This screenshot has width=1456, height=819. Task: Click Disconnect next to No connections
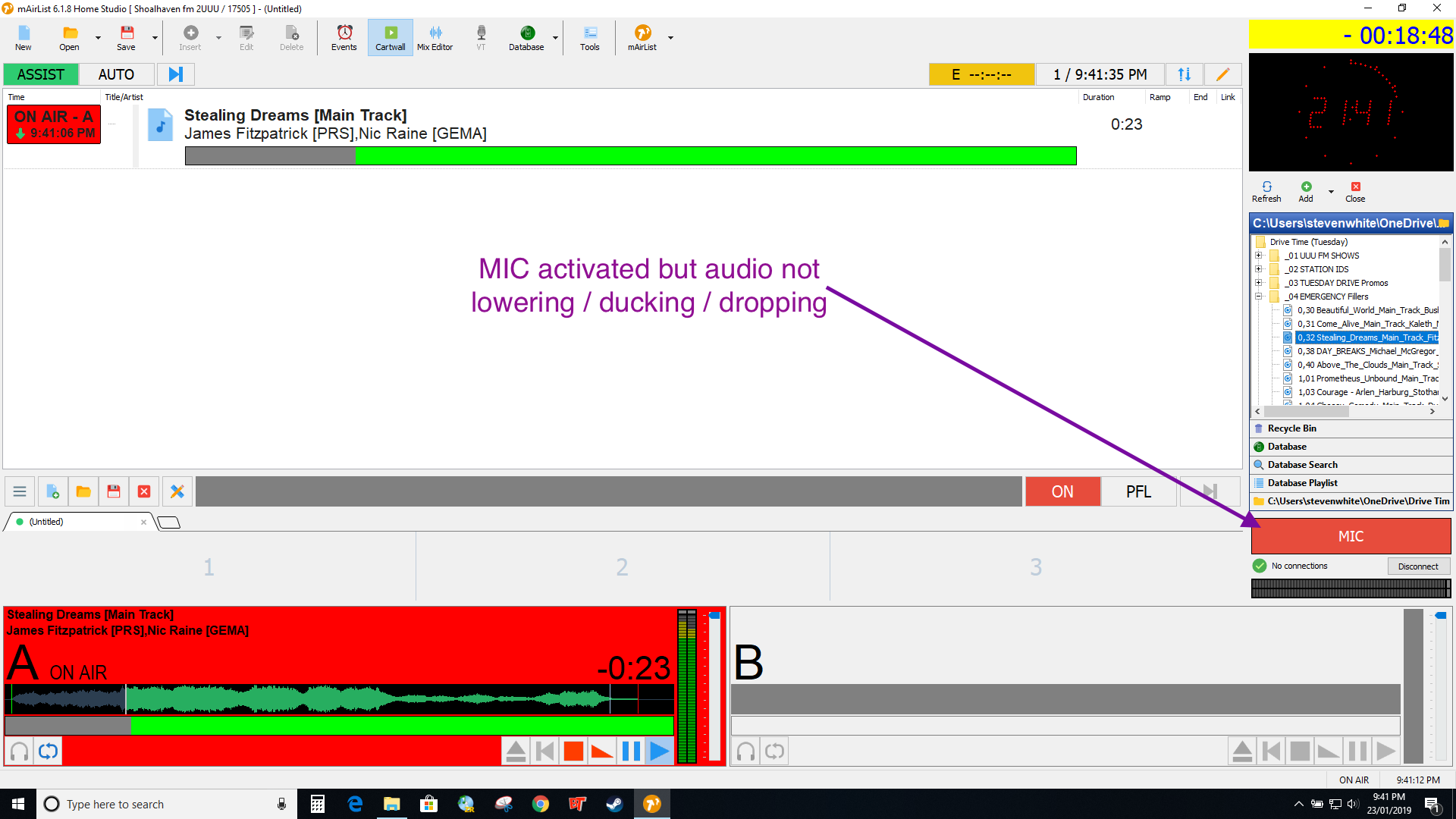1418,566
